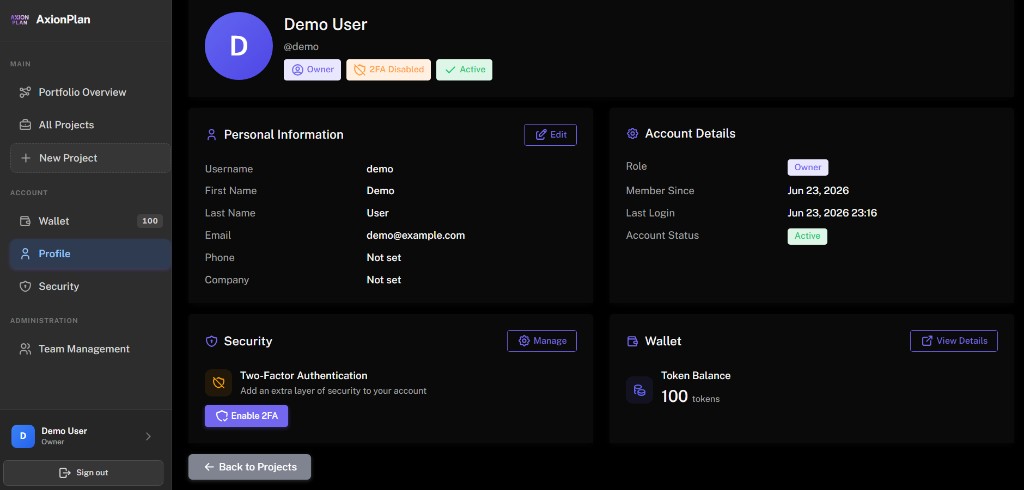
Task: Click the 2FA Disabled badge
Action: point(389,69)
